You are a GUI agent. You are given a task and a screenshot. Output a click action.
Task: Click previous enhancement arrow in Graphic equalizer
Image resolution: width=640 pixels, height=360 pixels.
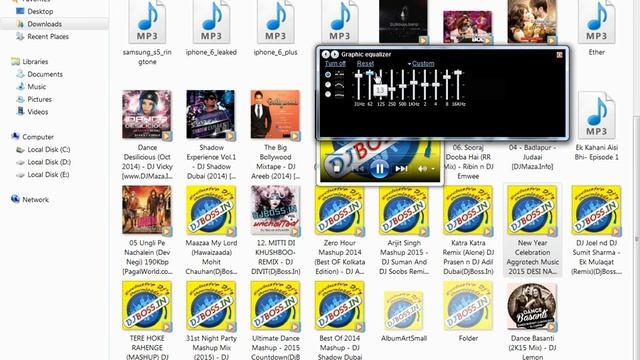point(325,54)
